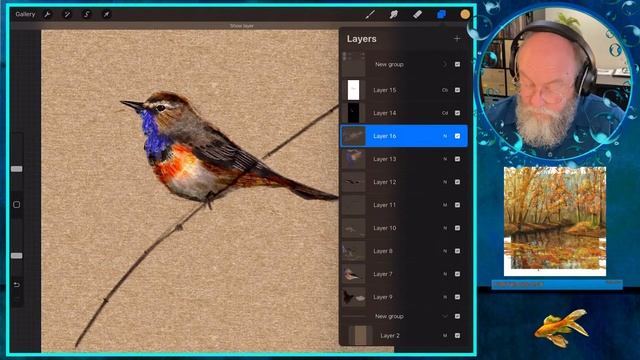Open blend mode for Layer 15
The width and height of the screenshot is (640, 360).
coord(445,90)
